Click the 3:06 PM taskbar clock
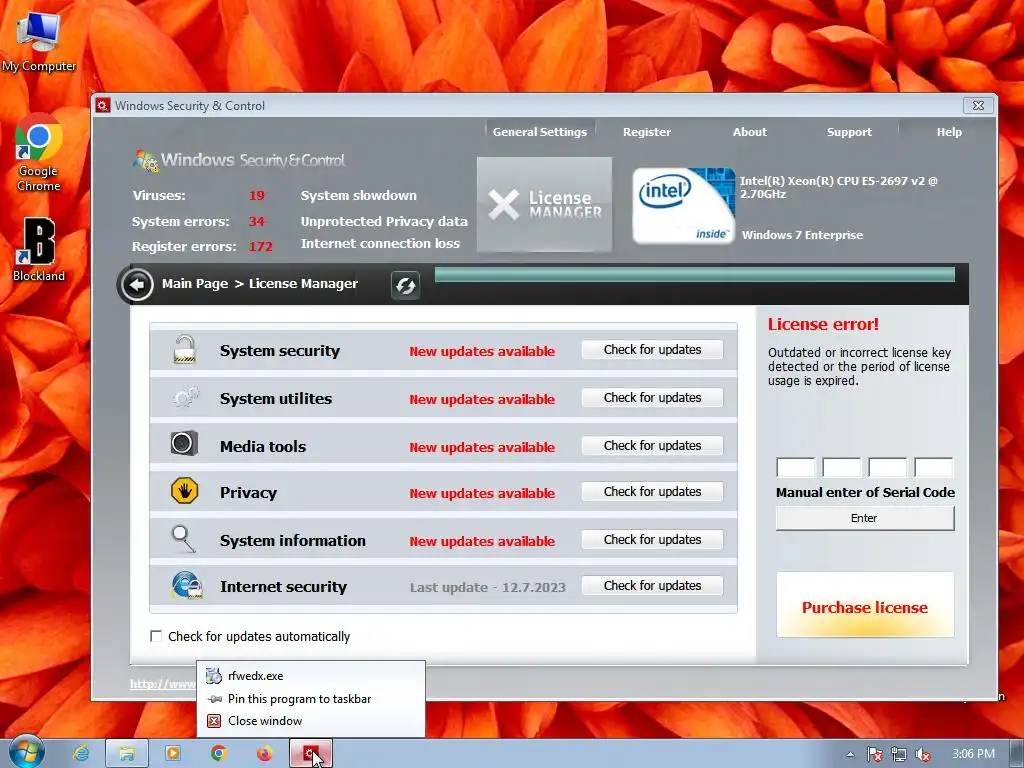Screen dimensions: 1024x768 973,754
